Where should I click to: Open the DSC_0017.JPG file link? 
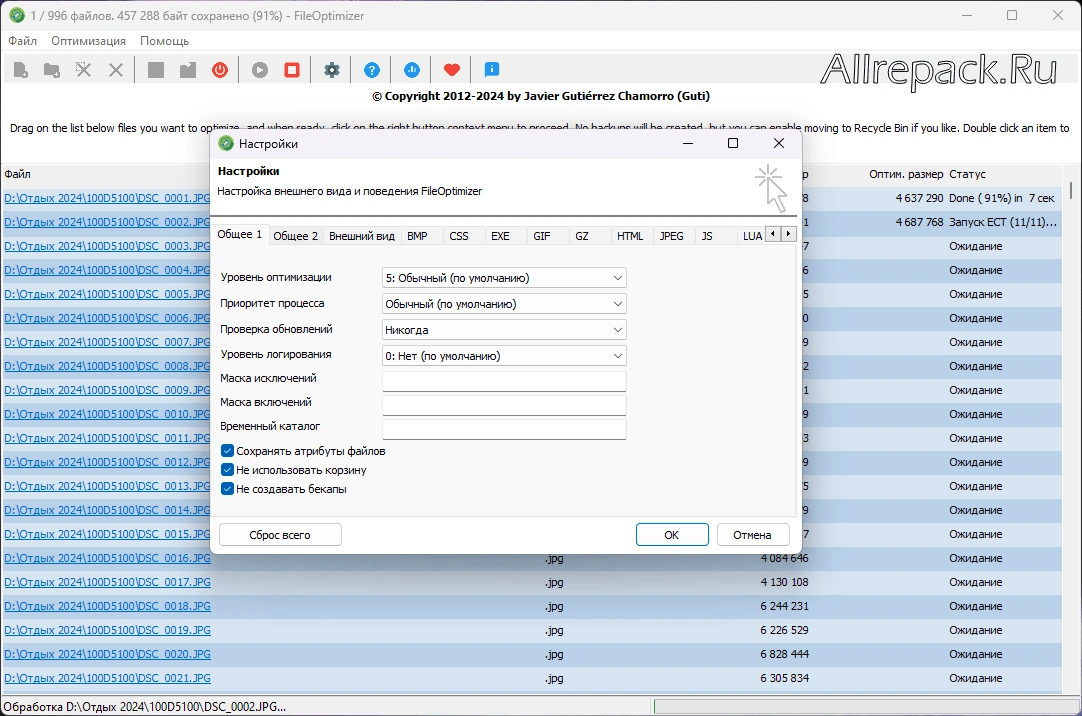click(107, 582)
